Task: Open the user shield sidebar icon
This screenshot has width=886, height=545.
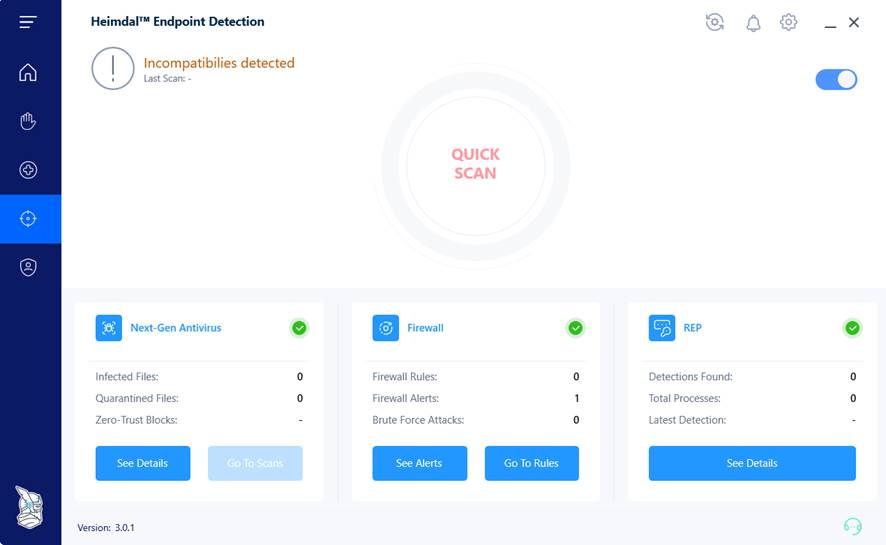Action: coord(28,267)
